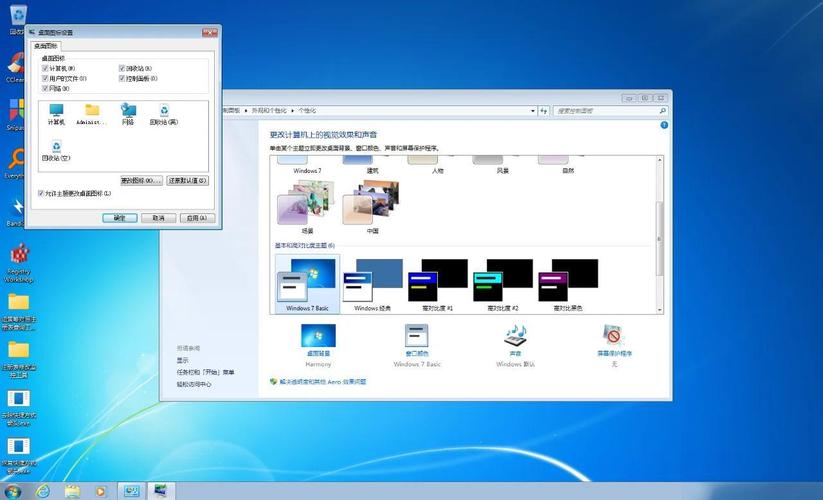The image size is (823, 500).
Task: Launch Internet Explorer from taskbar
Action: tap(43, 491)
